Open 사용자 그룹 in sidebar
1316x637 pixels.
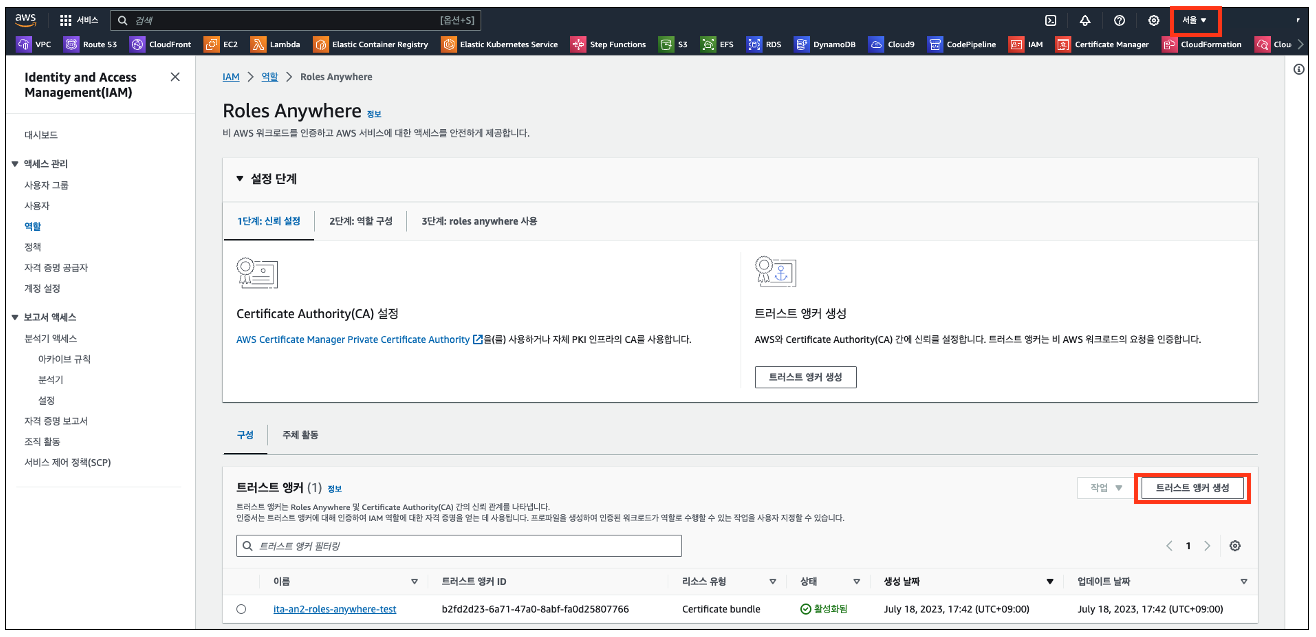click(x=46, y=185)
